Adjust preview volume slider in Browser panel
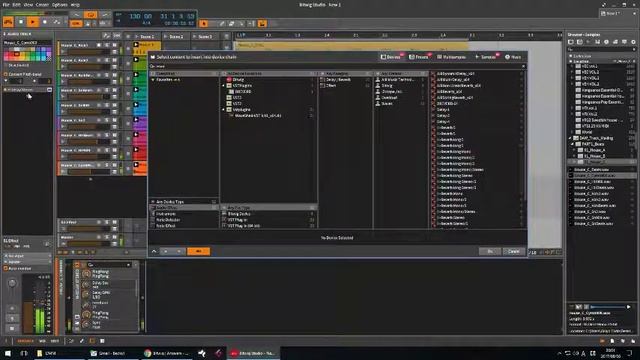This screenshot has height=360, width=640. point(607,307)
